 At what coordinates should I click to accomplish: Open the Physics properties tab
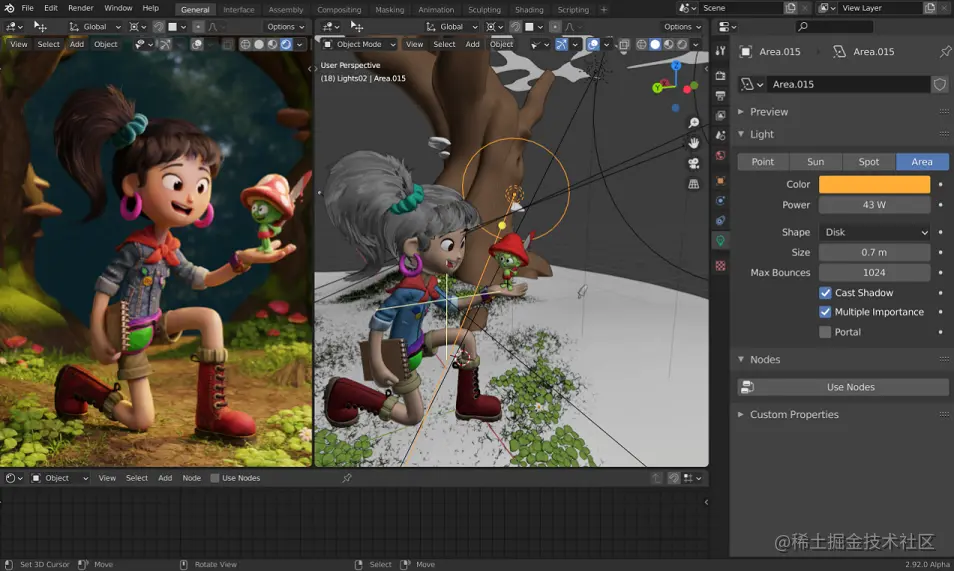coord(720,201)
